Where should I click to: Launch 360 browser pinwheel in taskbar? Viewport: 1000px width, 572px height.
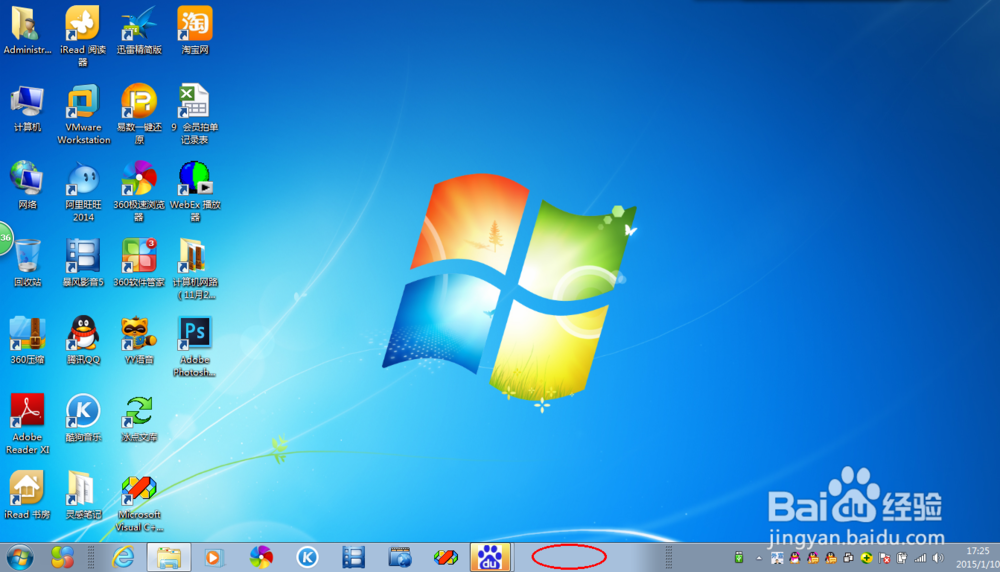(x=261, y=558)
